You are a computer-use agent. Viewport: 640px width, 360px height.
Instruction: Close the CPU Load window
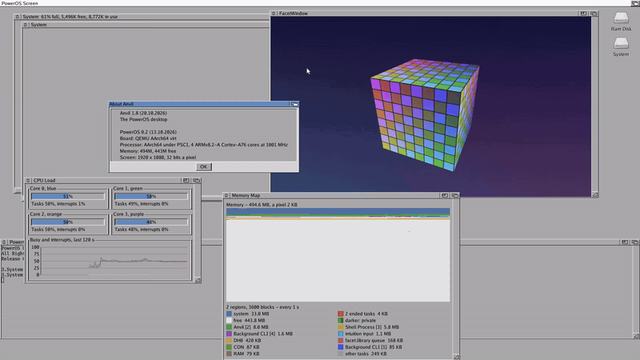pyautogui.click(x=28, y=180)
